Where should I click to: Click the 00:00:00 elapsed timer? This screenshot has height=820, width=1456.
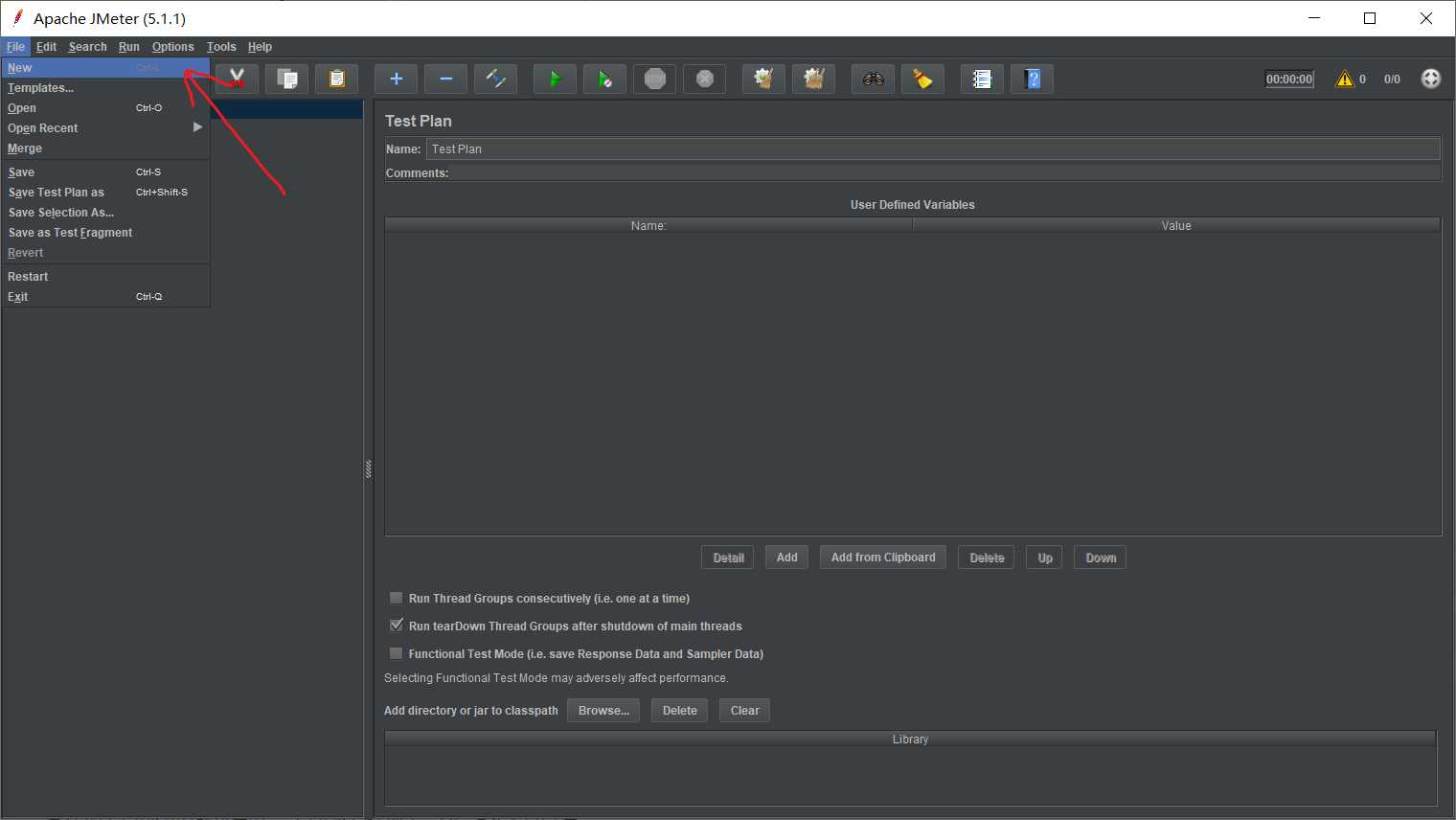[x=1289, y=80]
